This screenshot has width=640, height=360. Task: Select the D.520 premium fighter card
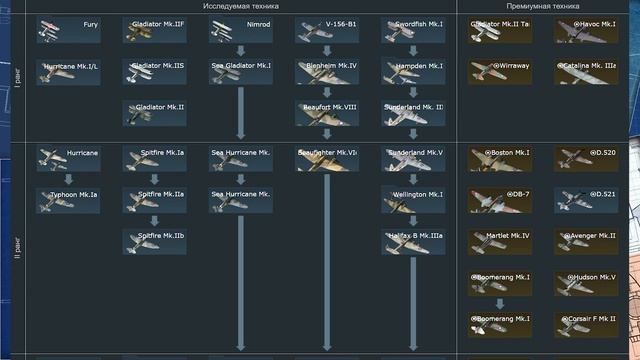(x=586, y=158)
